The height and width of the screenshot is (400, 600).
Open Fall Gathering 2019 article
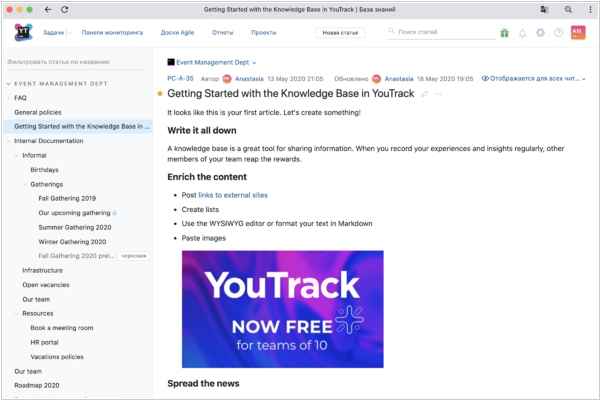67,199
